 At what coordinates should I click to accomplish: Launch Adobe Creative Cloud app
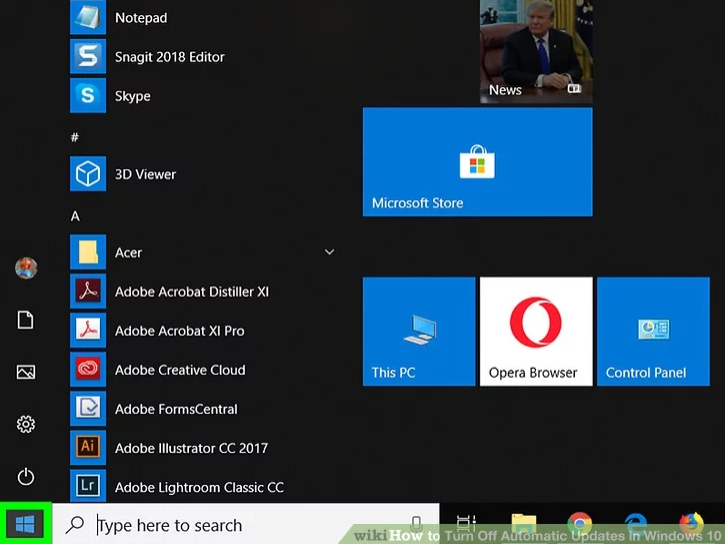[x=179, y=370]
